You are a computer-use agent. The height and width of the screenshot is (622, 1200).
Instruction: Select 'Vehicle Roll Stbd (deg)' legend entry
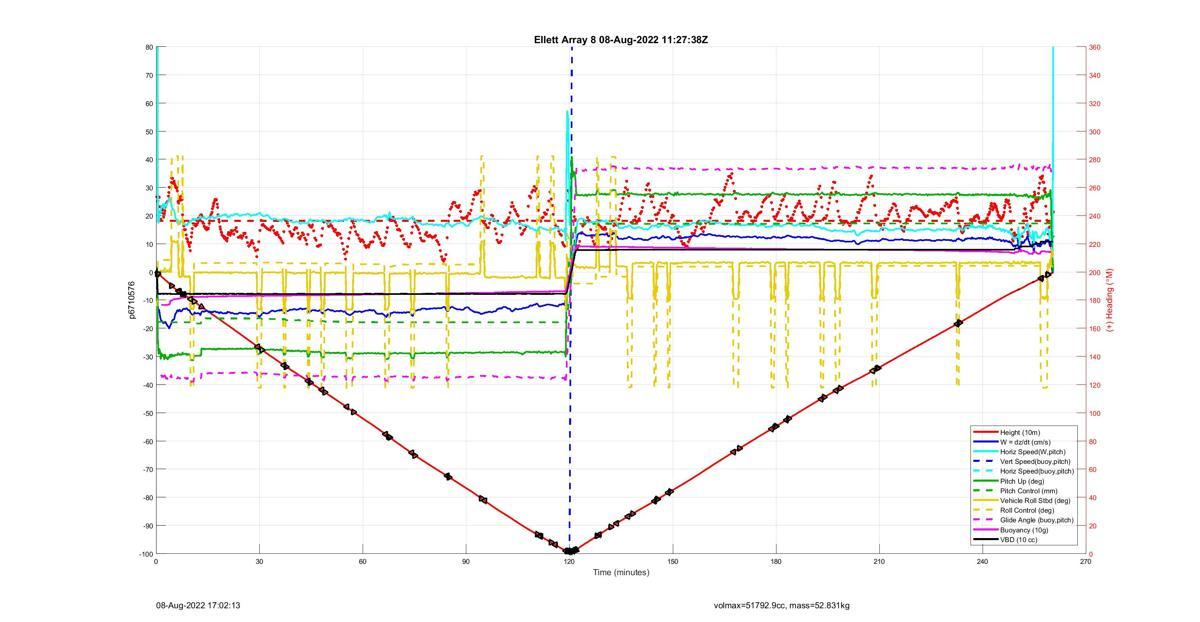tap(1035, 501)
